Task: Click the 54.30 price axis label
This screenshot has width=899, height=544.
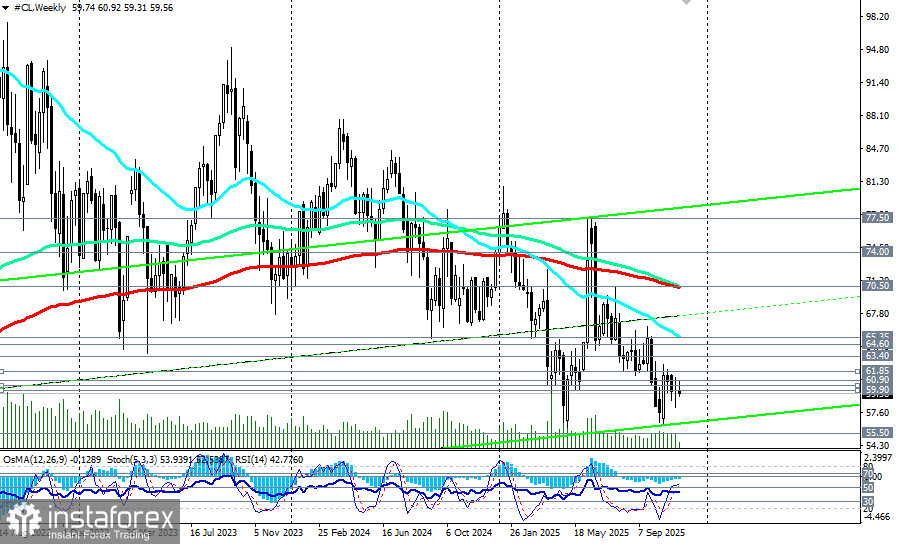Action: tap(877, 446)
